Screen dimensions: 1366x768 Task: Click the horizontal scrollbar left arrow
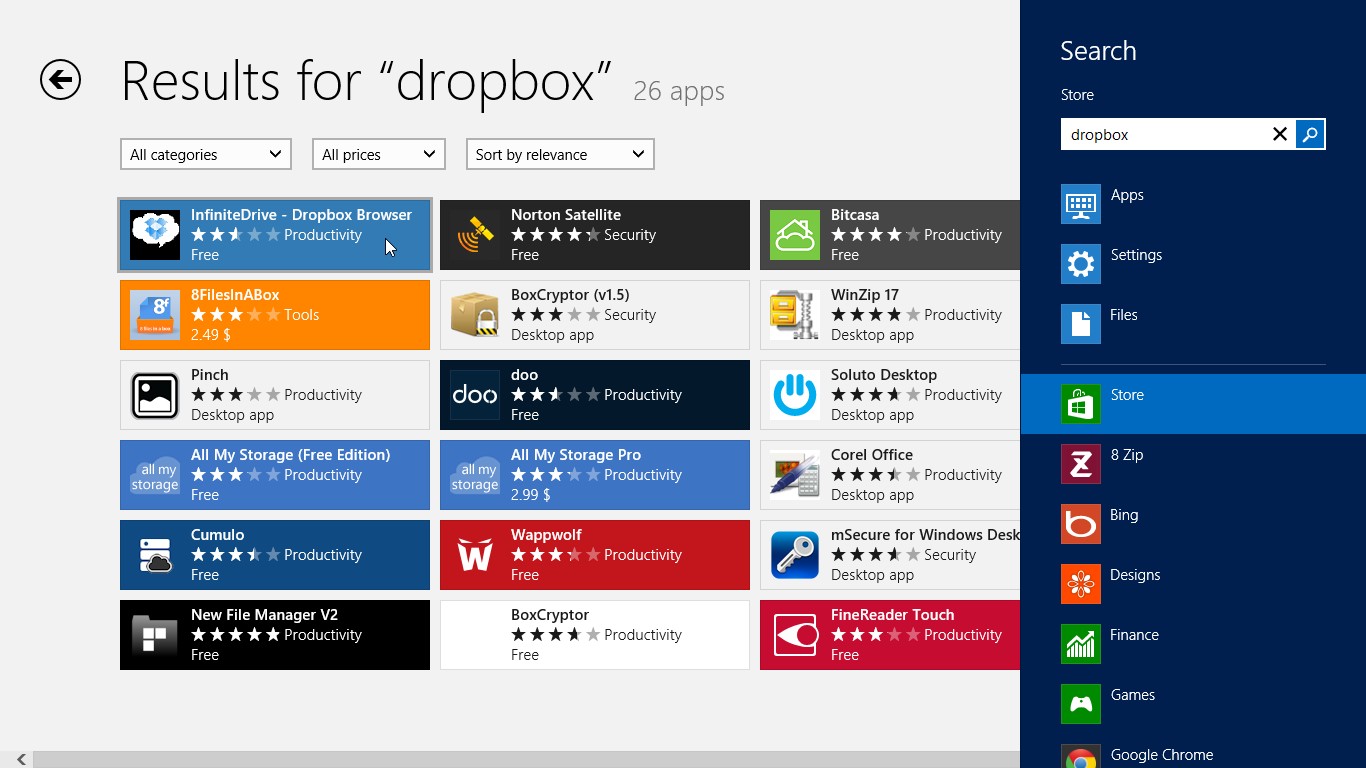[x=21, y=760]
